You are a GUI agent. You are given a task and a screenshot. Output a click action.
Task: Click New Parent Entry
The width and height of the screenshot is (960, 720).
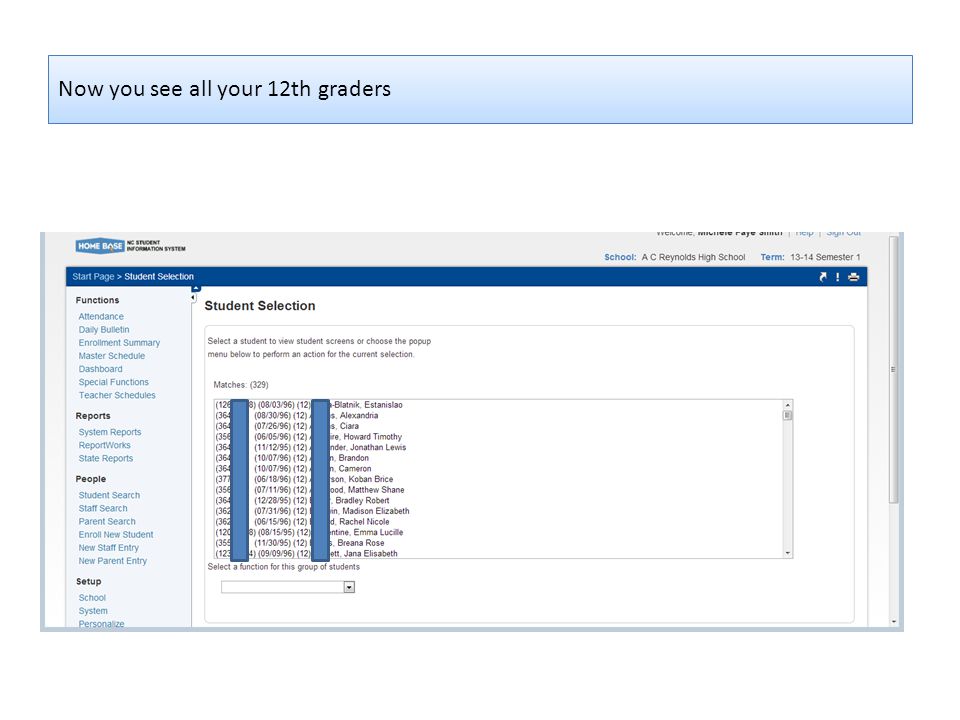click(x=113, y=561)
